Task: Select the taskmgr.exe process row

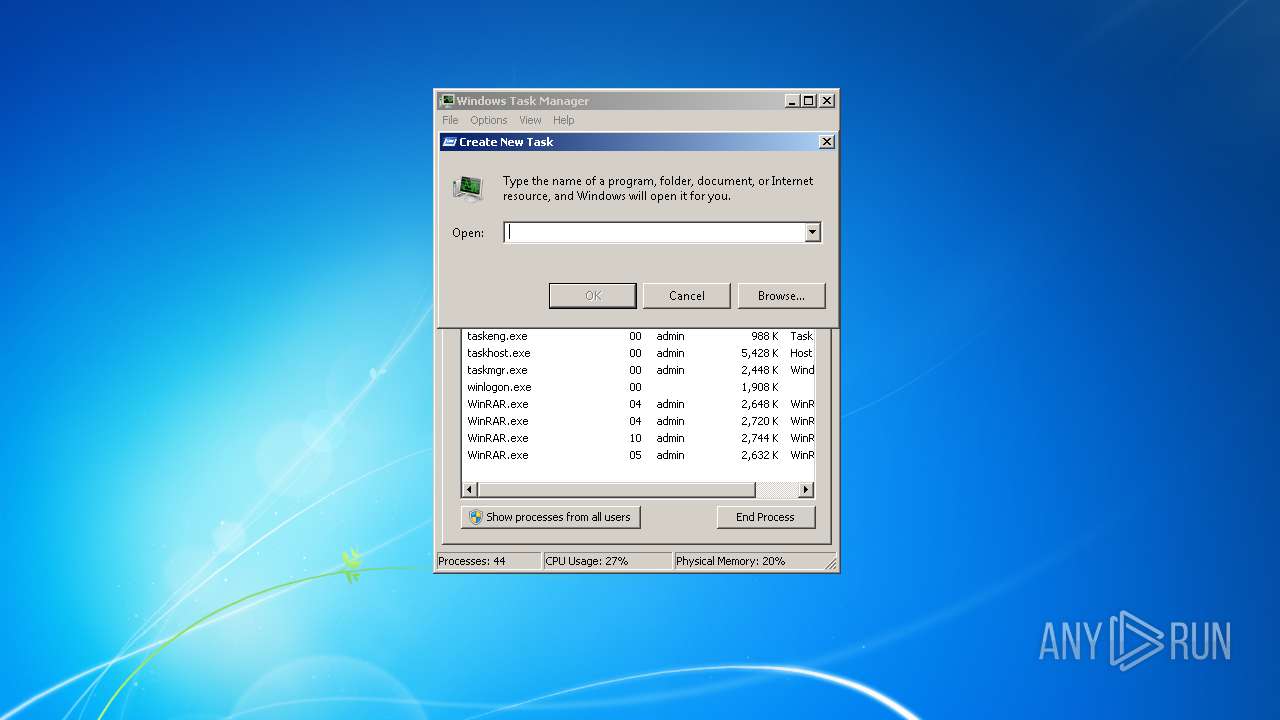Action: pyautogui.click(x=638, y=370)
